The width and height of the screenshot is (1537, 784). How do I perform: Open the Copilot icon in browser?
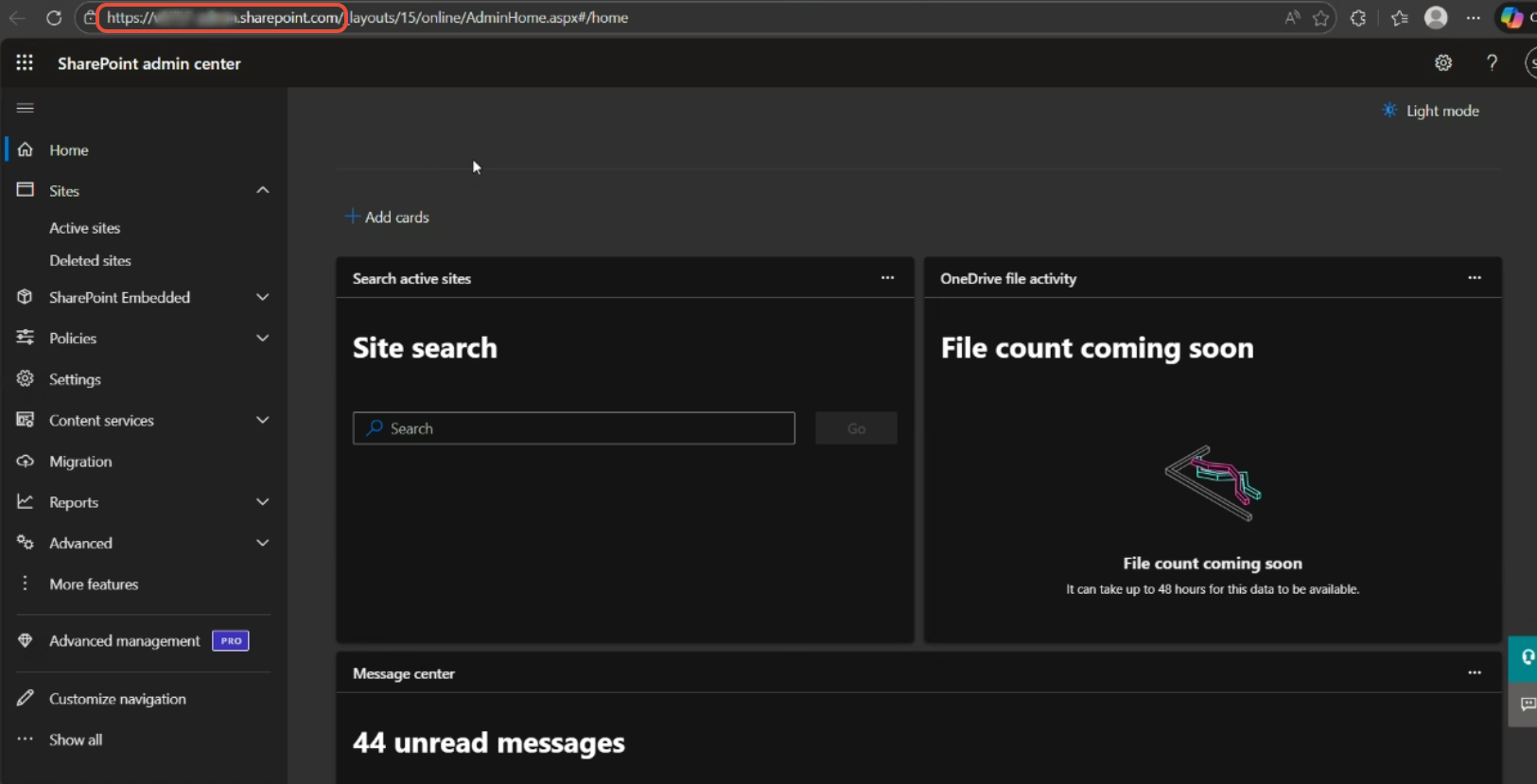click(1512, 17)
